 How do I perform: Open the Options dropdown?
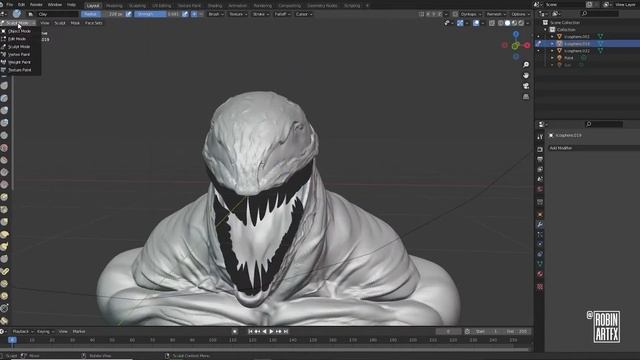[520, 14]
